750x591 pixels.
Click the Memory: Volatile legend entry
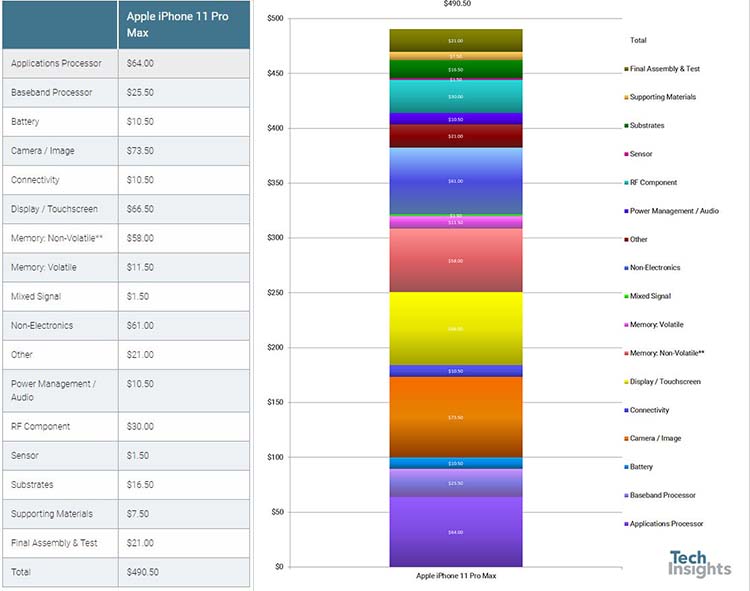pos(654,325)
